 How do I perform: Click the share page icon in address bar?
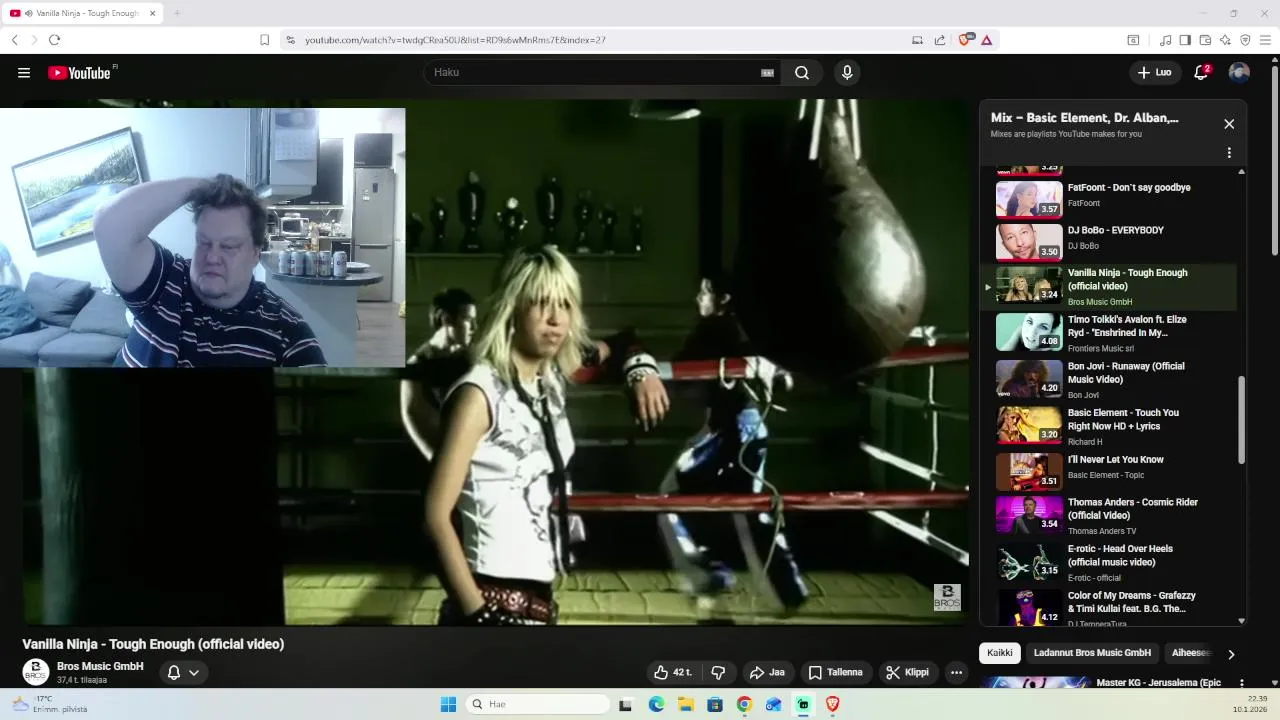pos(940,40)
